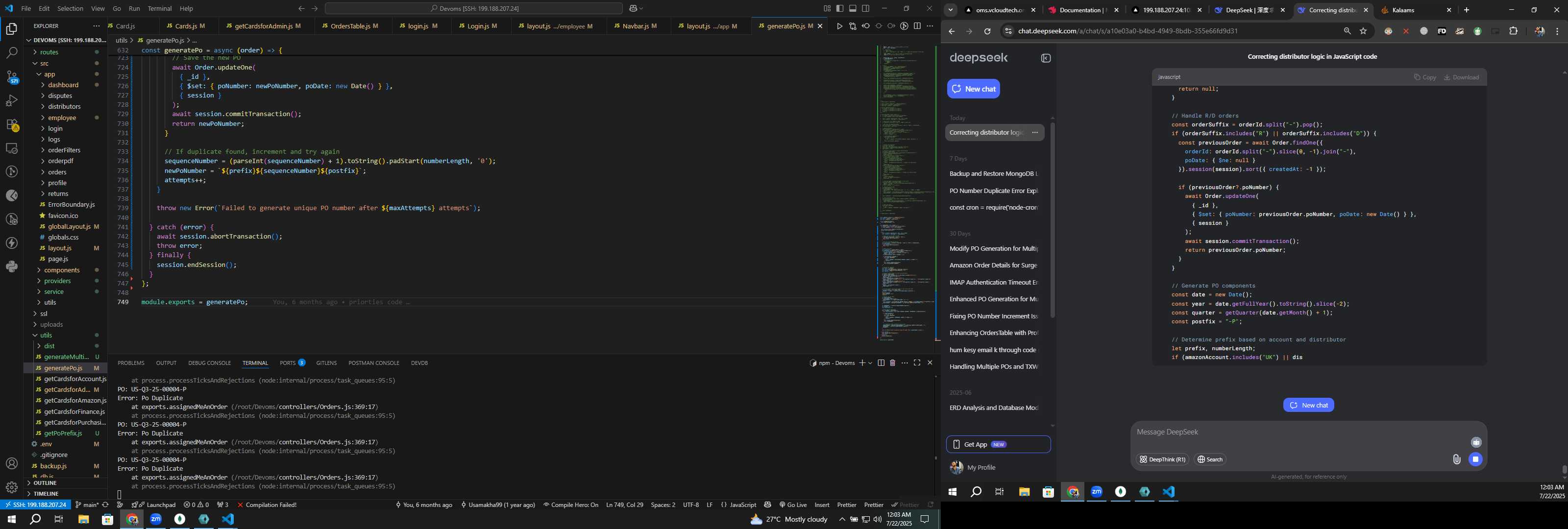Image resolution: width=1568 pixels, height=529 pixels.
Task: Toggle the VS Code bottom panel layout
Action: (x=853, y=8)
